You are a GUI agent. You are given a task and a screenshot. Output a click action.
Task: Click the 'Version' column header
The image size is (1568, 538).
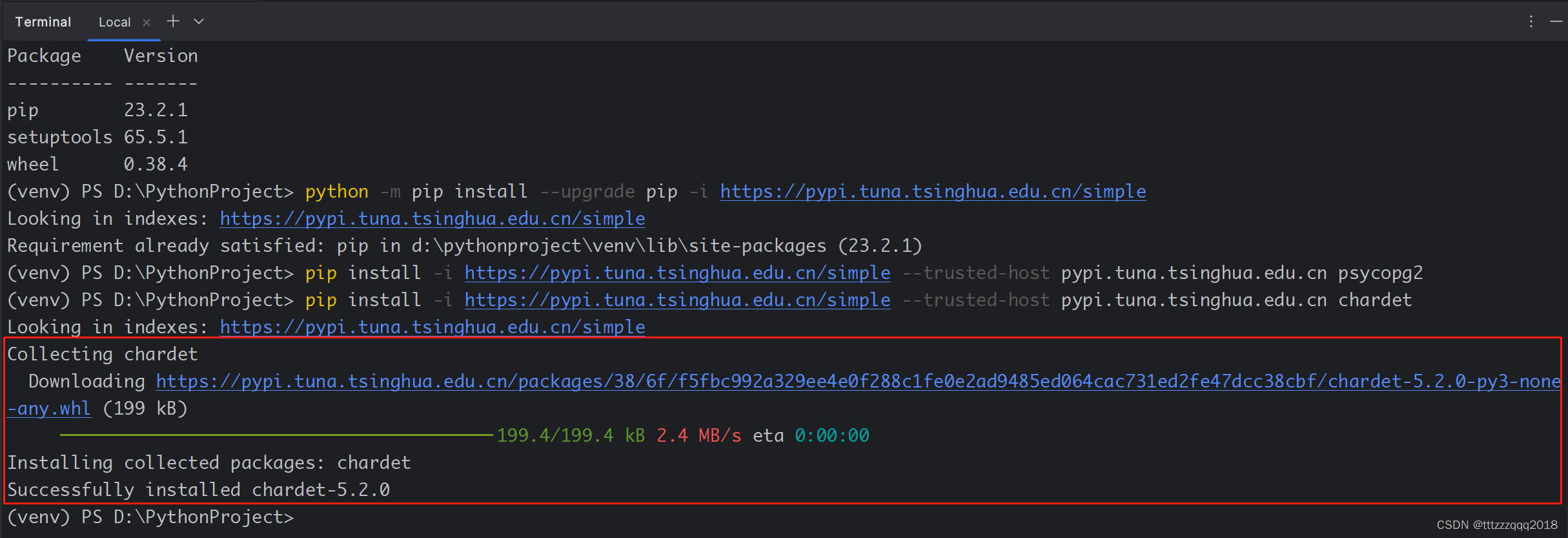pyautogui.click(x=161, y=56)
